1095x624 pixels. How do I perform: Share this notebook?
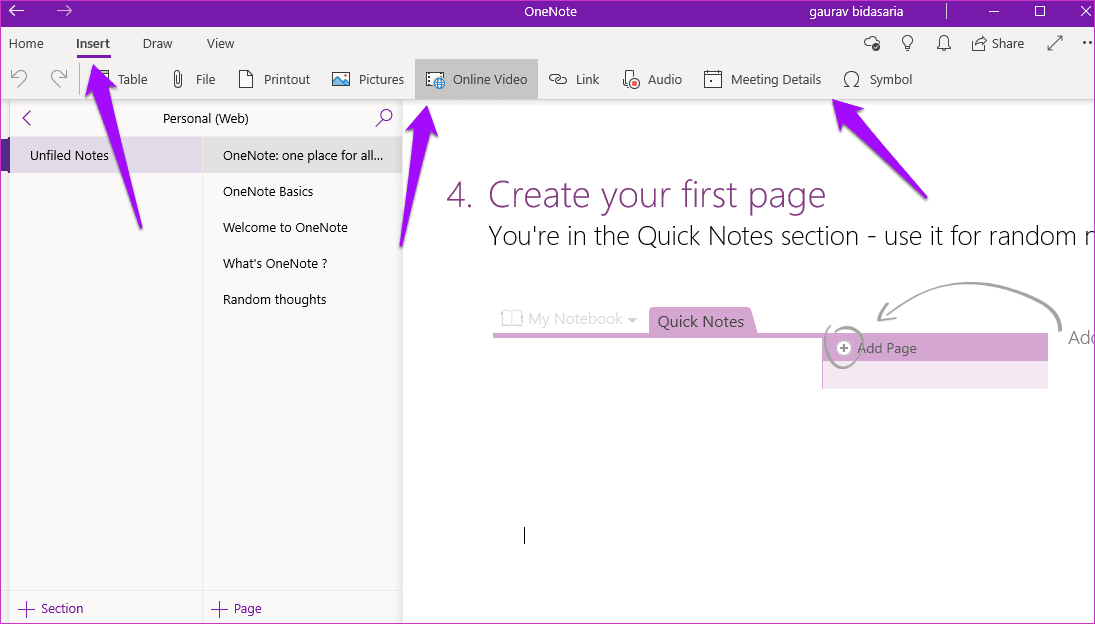[998, 43]
